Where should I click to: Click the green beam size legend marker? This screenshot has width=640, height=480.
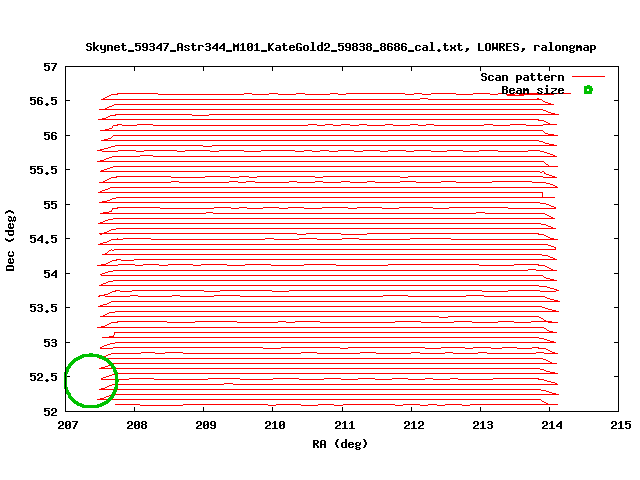[588, 90]
